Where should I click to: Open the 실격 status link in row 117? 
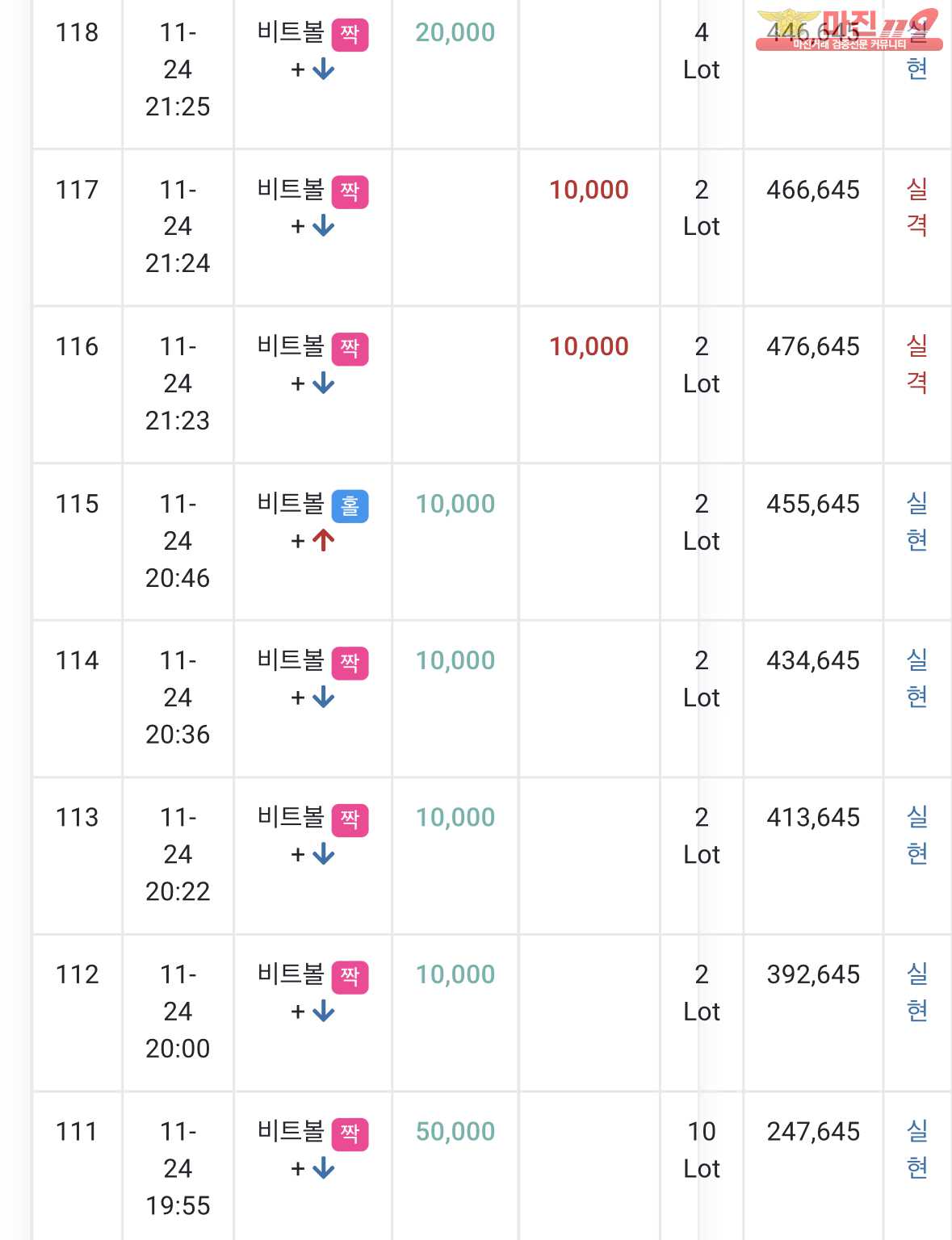(x=917, y=207)
